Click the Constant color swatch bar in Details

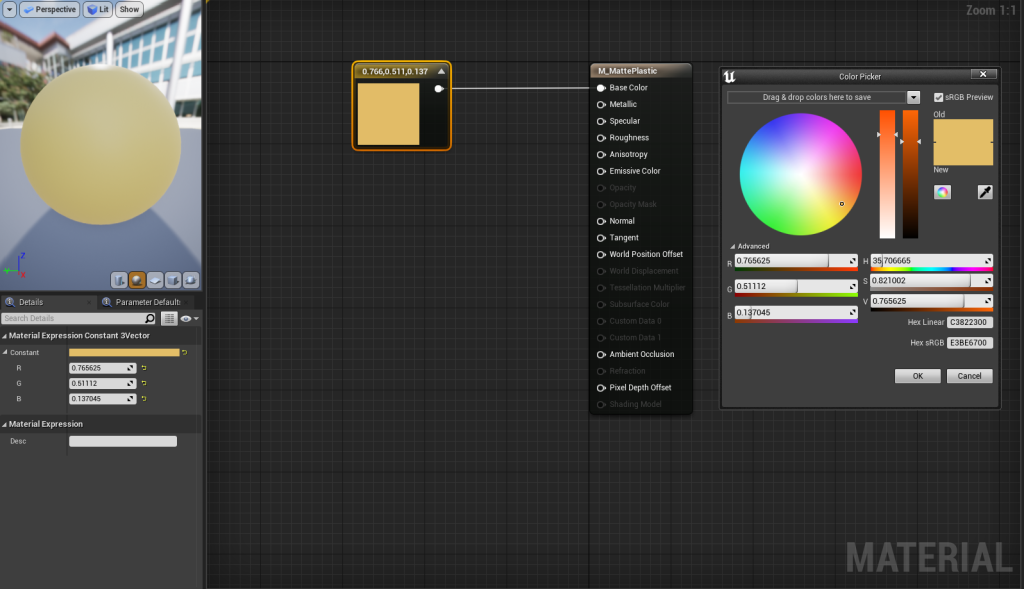[124, 352]
